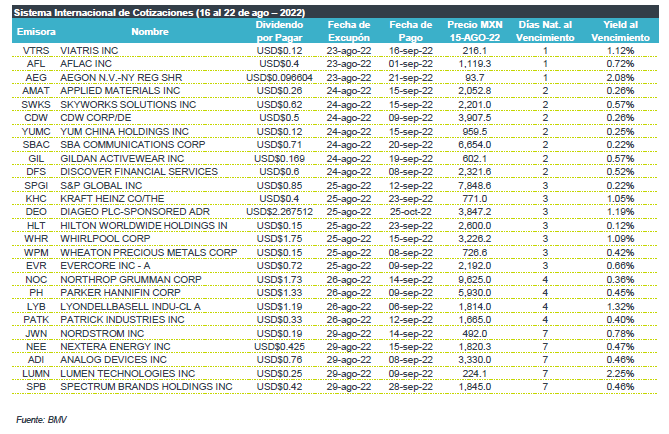Select dividend USD$0.169 in GIL row

[279, 159]
